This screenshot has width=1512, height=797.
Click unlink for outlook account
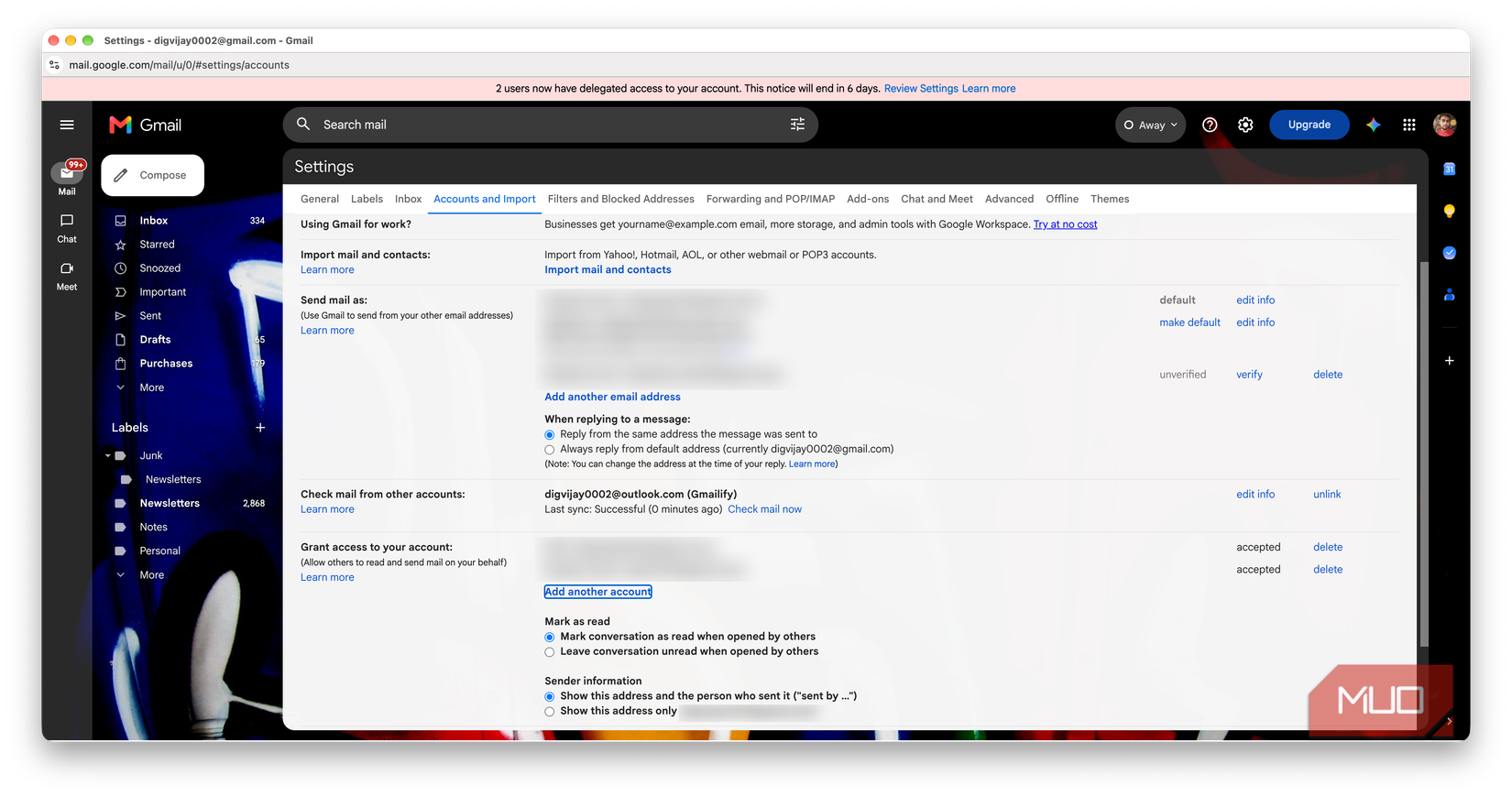coord(1327,495)
